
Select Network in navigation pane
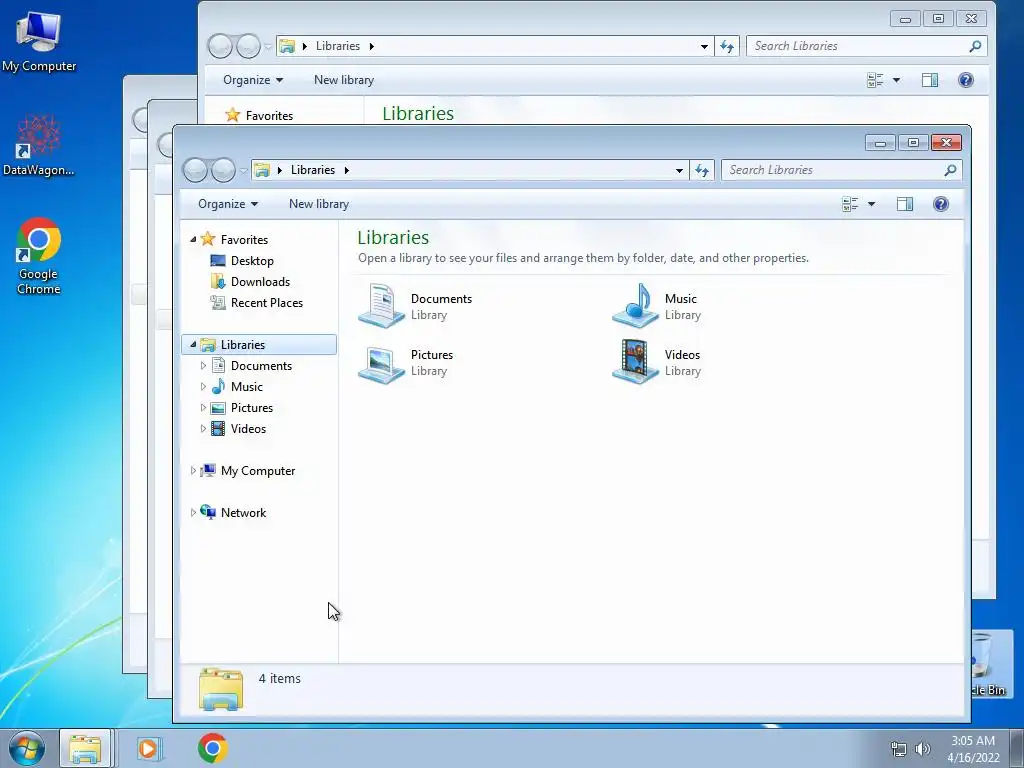click(243, 512)
